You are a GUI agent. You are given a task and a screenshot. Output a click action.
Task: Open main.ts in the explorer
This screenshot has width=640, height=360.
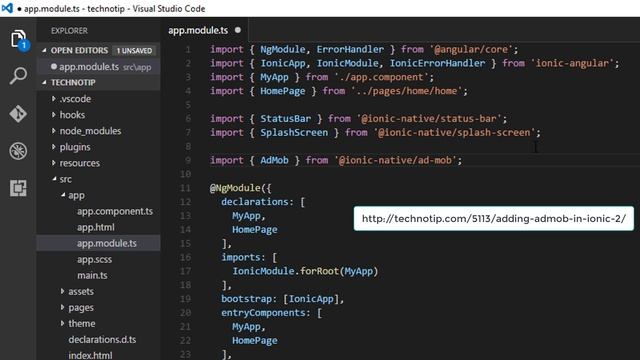point(92,275)
